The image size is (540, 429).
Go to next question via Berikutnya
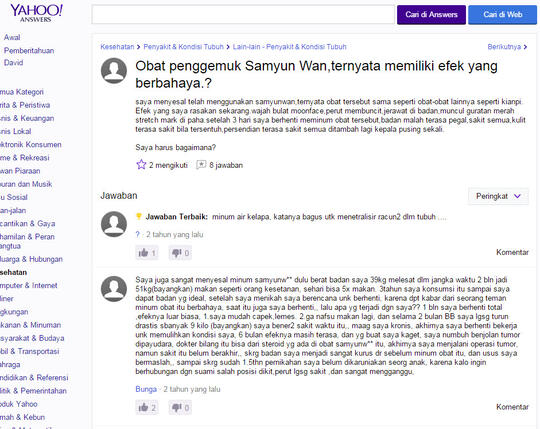507,47
